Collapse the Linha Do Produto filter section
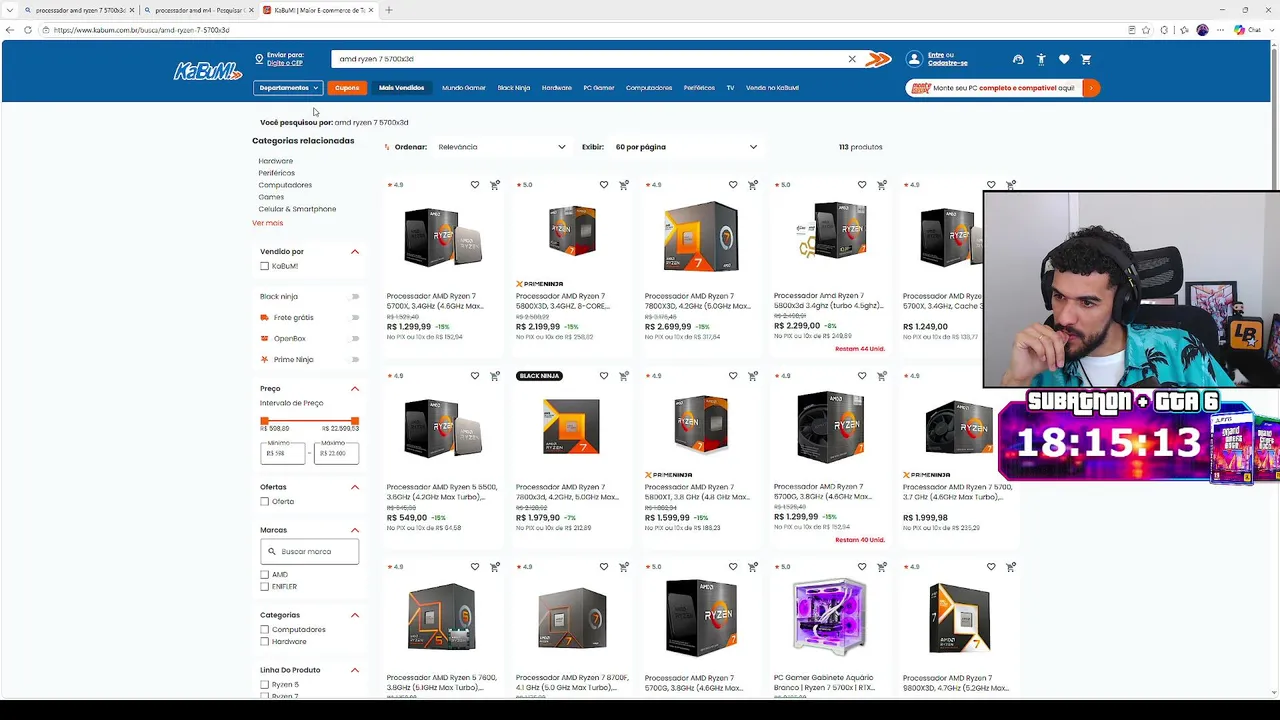This screenshot has width=1280, height=720. (355, 670)
